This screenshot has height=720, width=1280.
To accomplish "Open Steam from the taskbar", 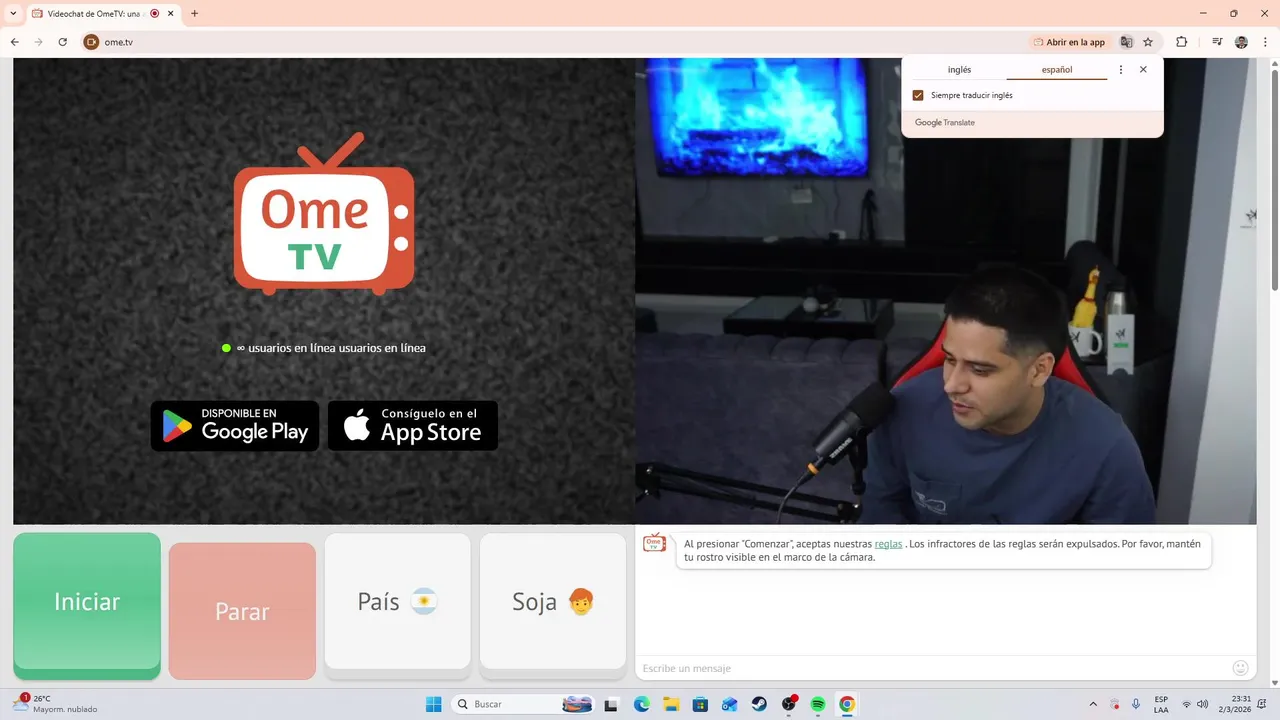I will pos(759,704).
